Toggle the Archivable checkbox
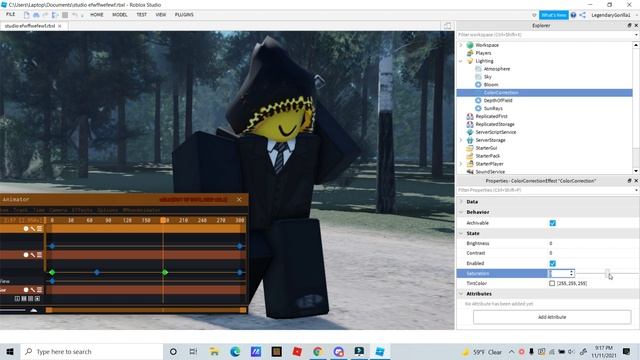 click(x=553, y=223)
